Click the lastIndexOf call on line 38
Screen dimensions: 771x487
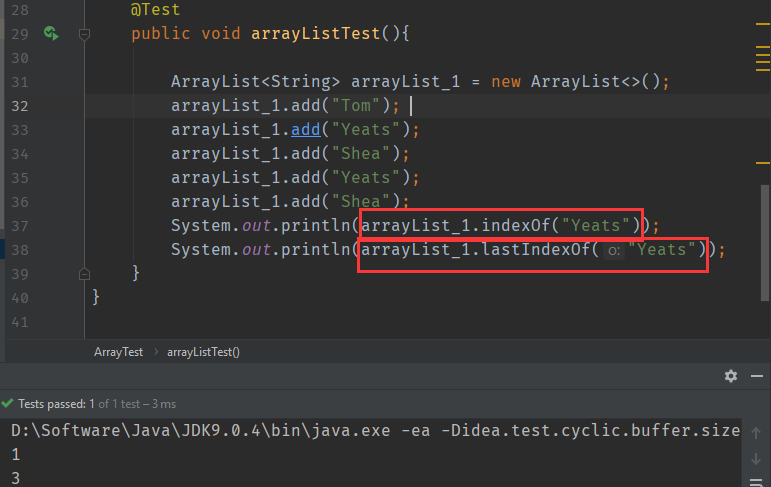(x=535, y=250)
